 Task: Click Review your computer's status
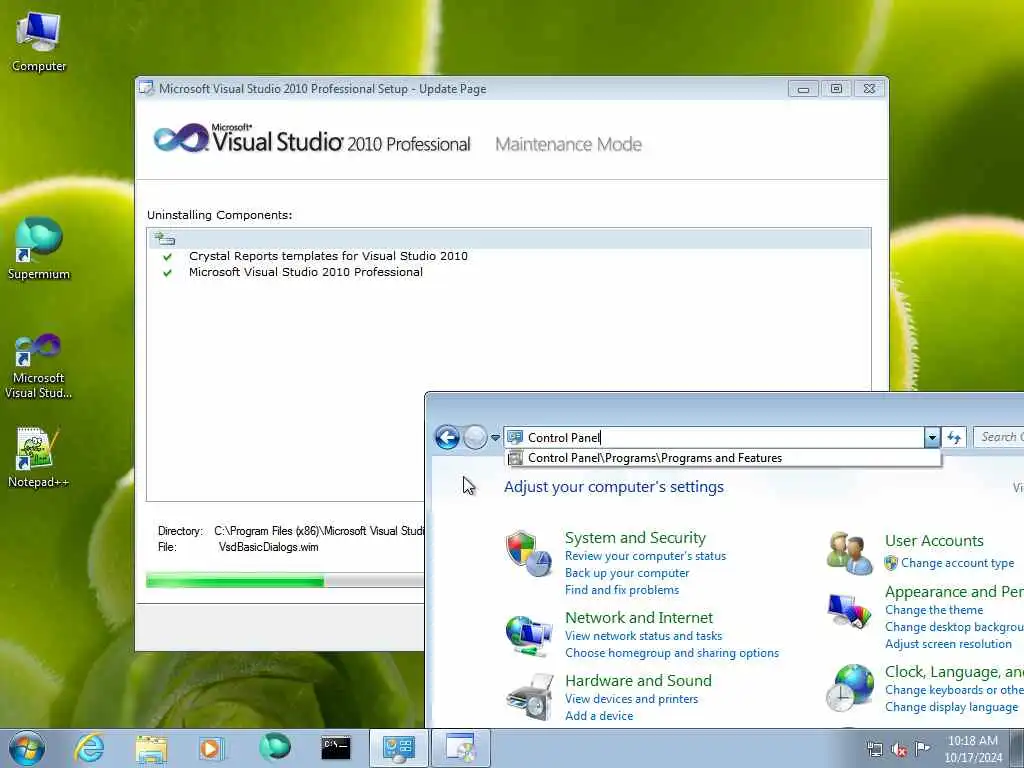click(x=645, y=556)
